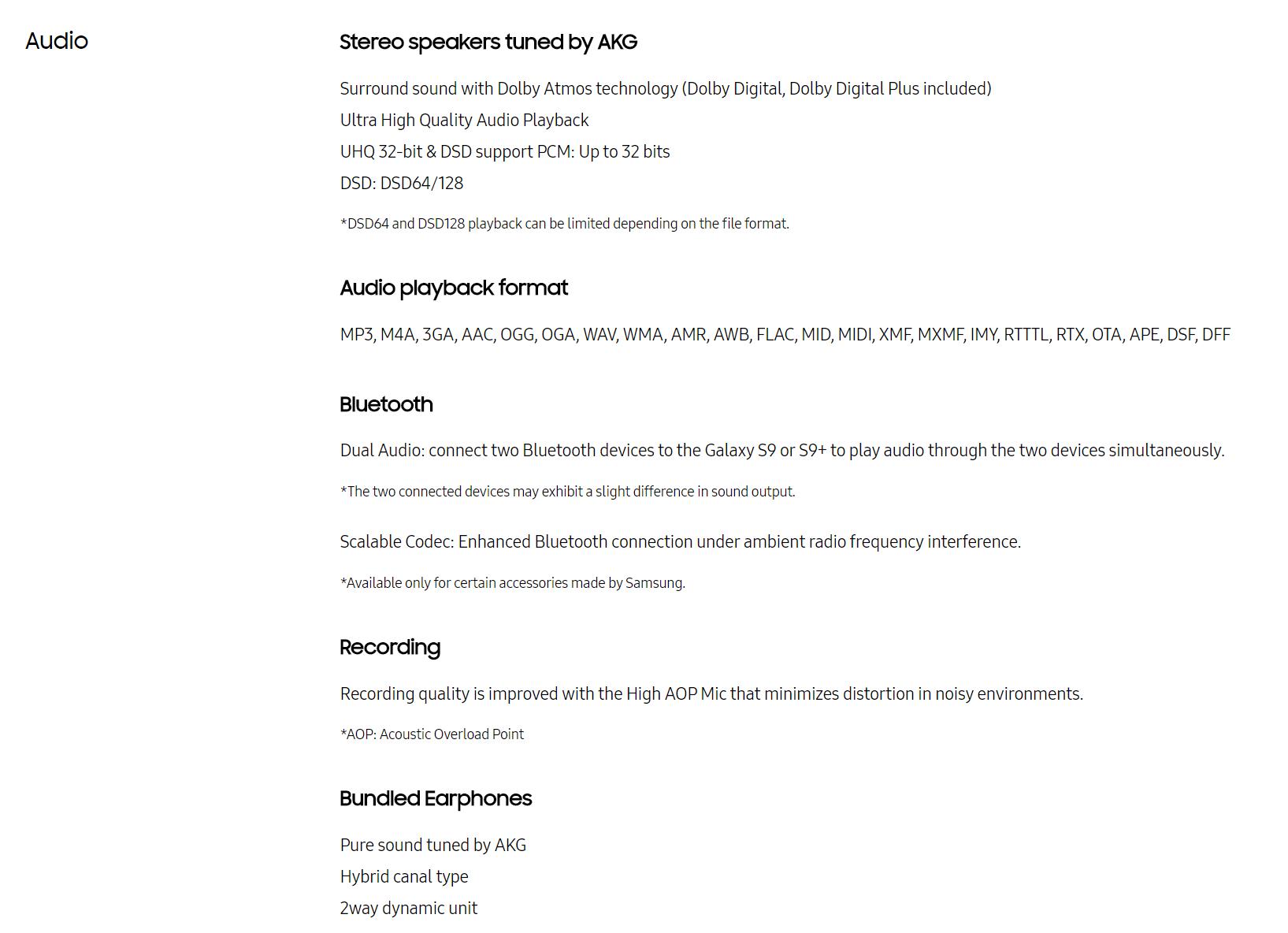This screenshot has width=1288, height=933.
Task: Click the two connected devices footnote
Action: pyautogui.click(x=567, y=492)
